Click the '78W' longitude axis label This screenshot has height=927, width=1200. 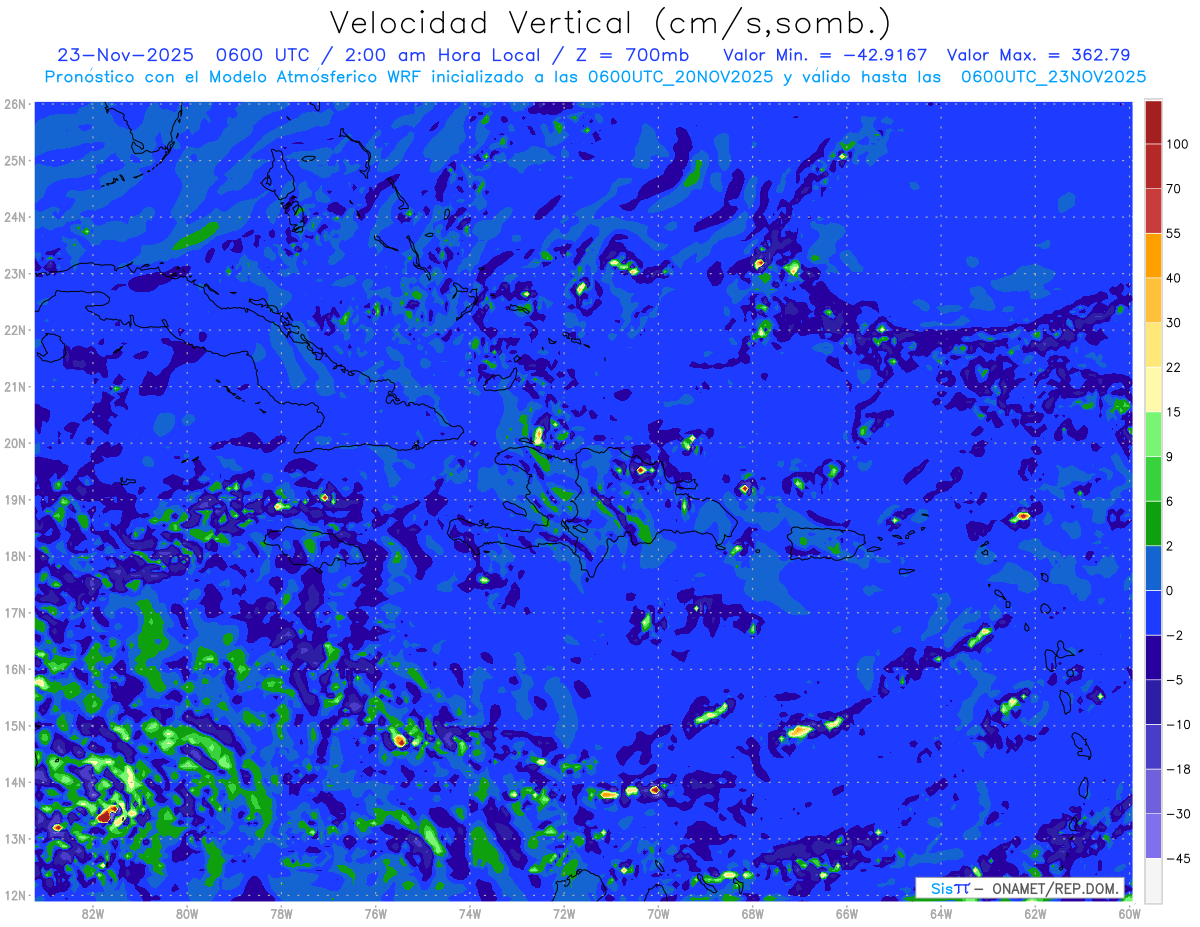tap(282, 914)
